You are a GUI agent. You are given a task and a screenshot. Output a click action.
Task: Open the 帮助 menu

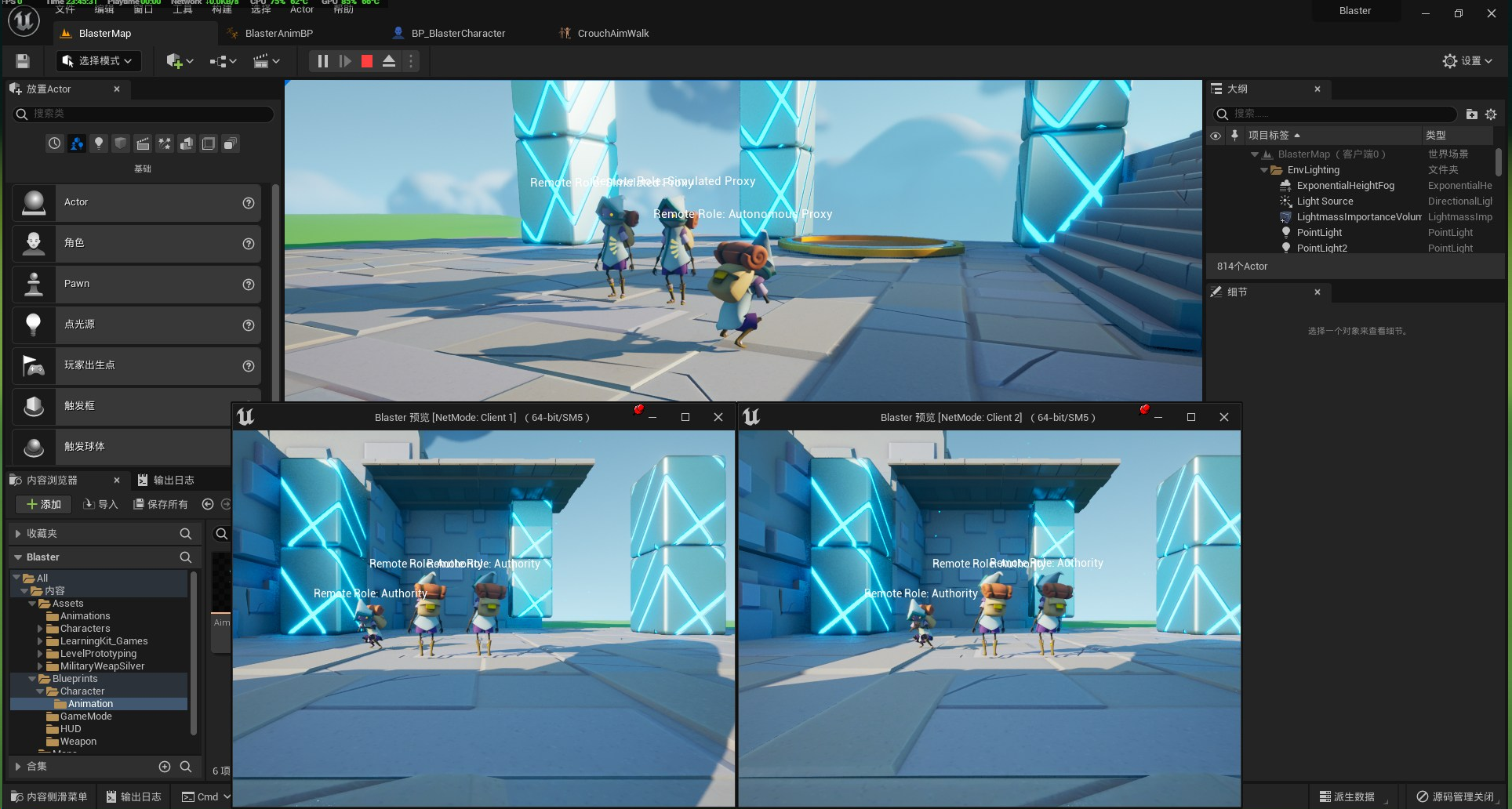(x=343, y=9)
